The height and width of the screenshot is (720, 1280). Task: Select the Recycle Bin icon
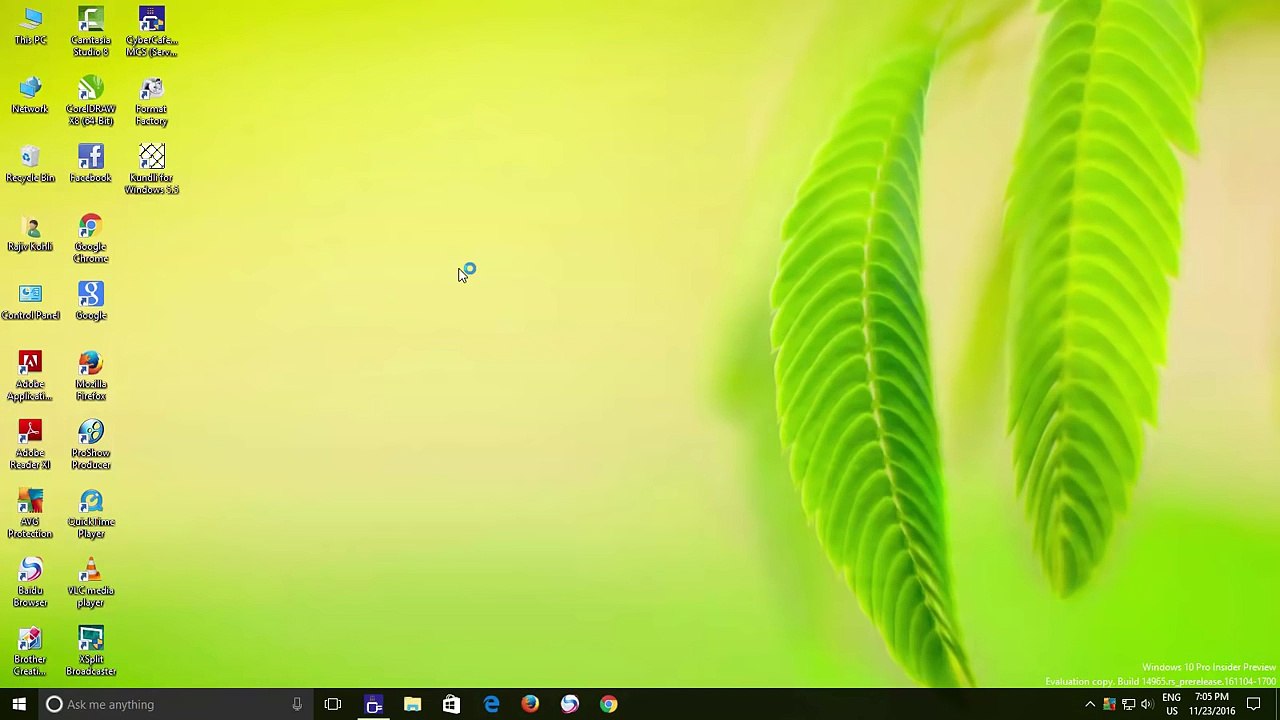pos(30,164)
